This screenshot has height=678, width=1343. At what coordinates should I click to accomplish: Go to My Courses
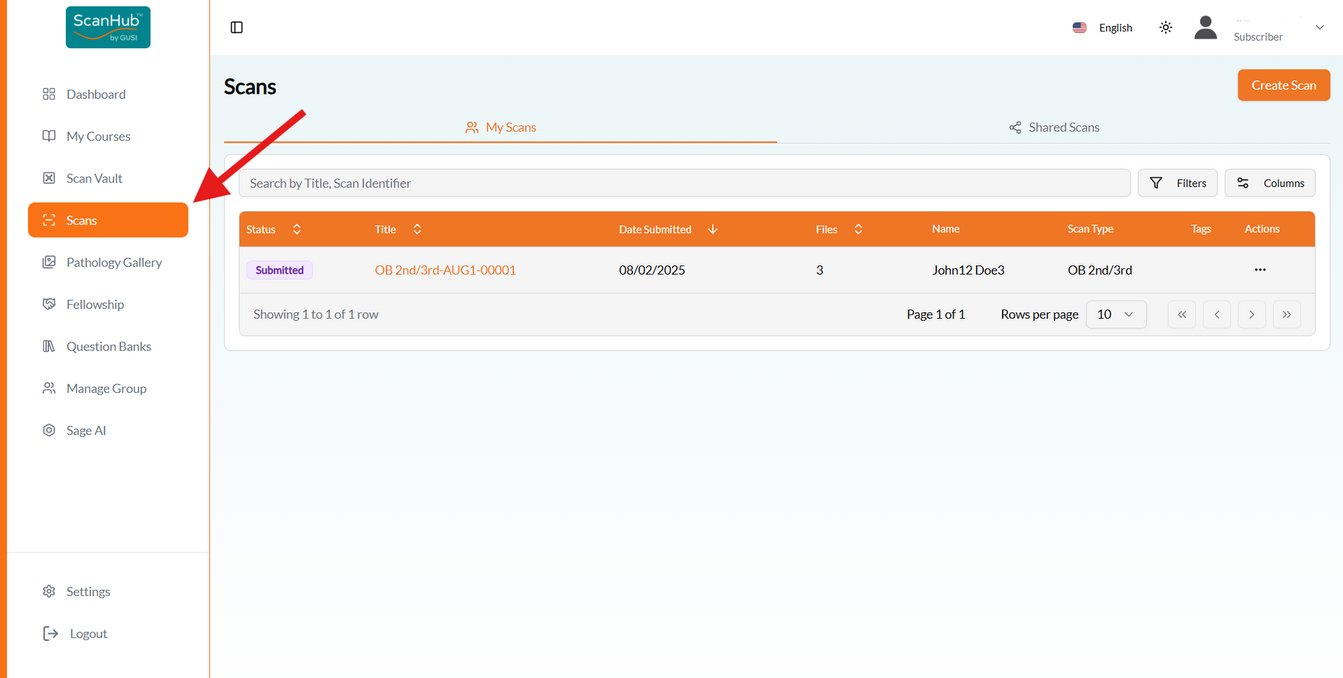(x=108, y=136)
